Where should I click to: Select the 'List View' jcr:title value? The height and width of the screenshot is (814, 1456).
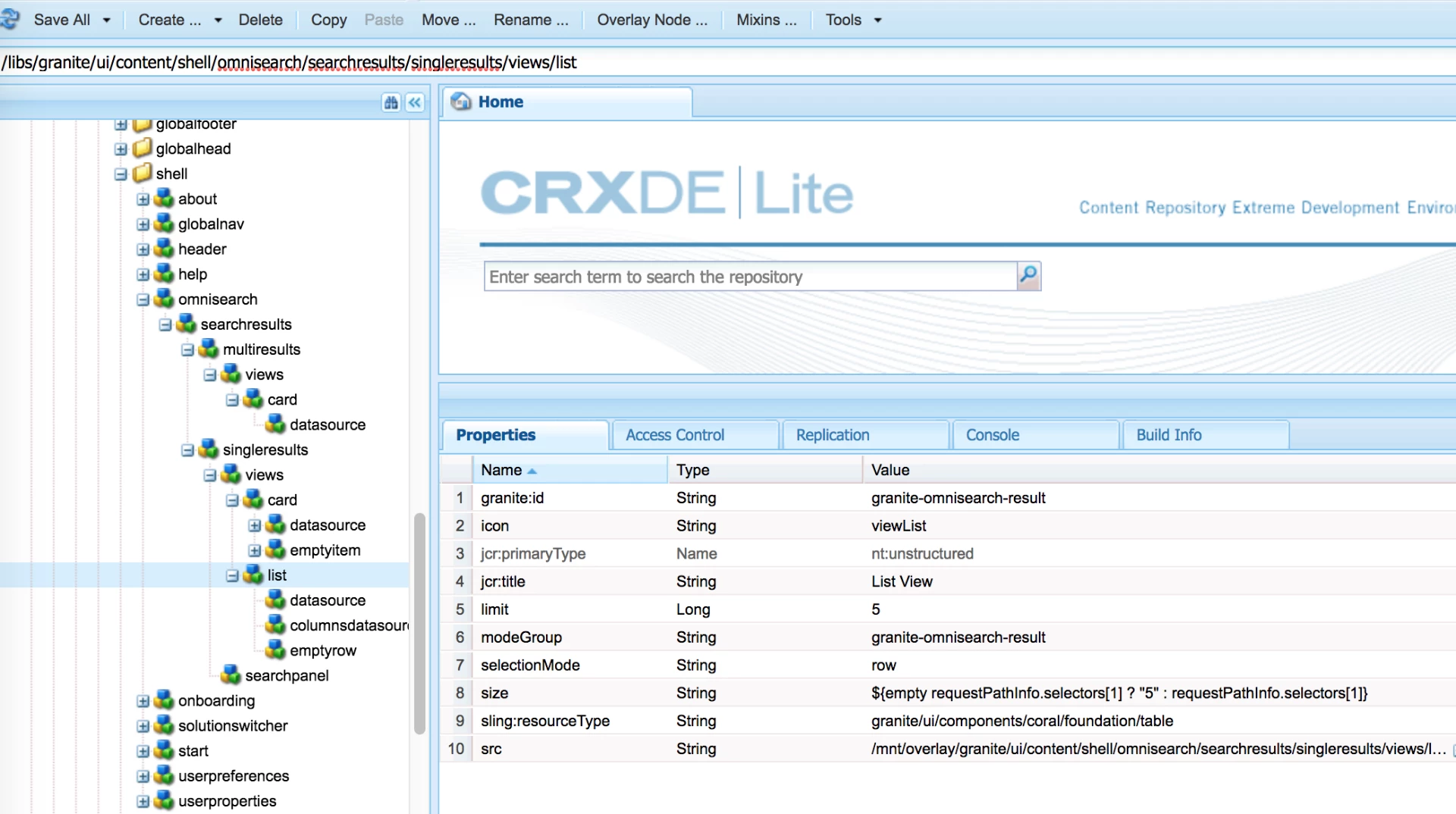click(902, 581)
